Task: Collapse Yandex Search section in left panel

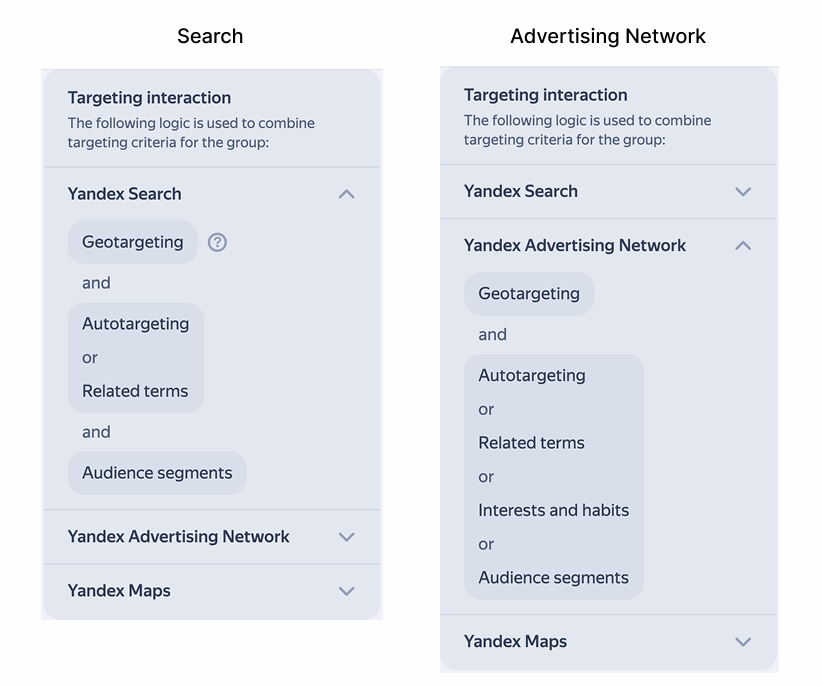Action: [x=346, y=194]
